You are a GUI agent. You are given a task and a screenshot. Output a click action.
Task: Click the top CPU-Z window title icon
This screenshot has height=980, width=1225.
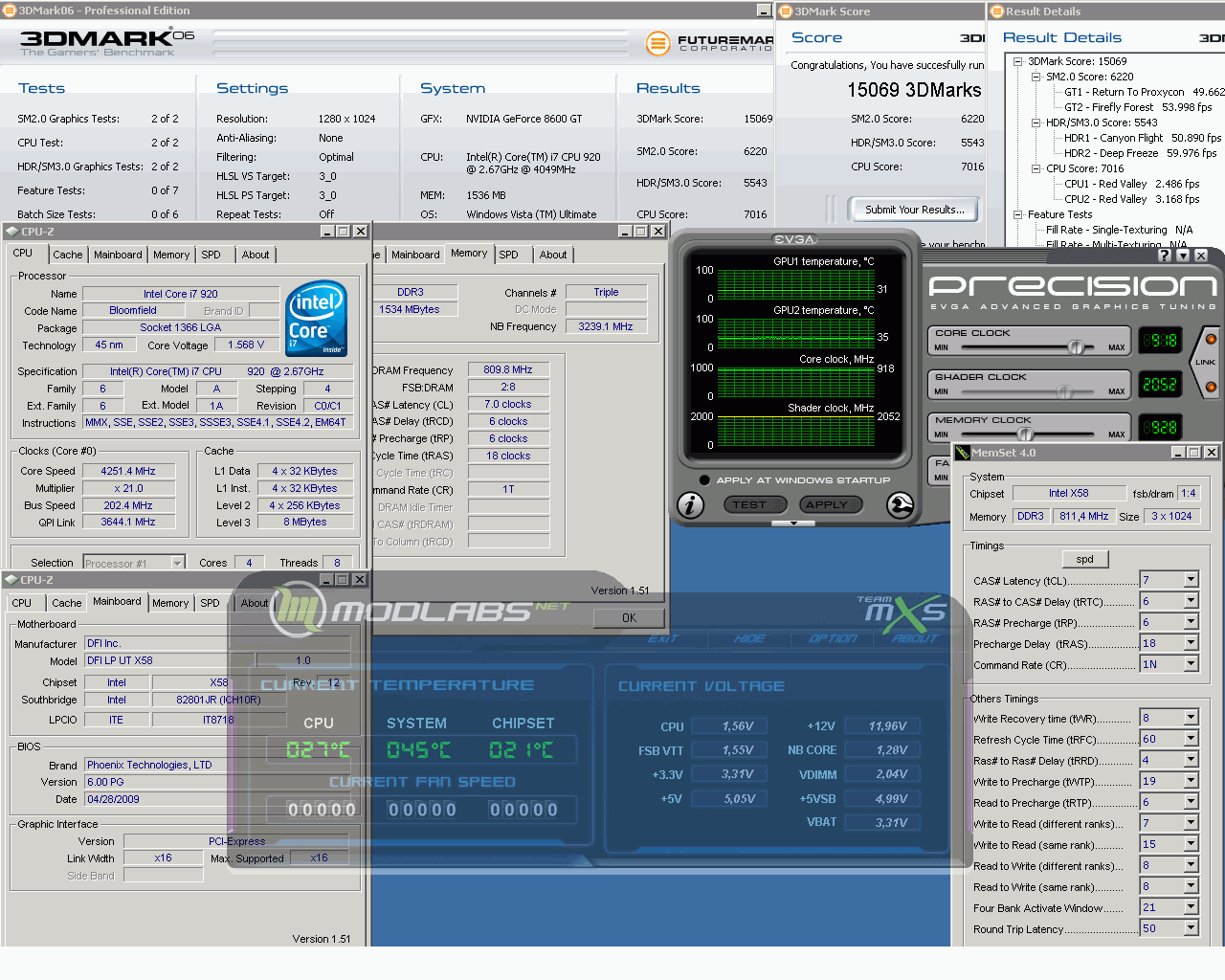tap(11, 232)
